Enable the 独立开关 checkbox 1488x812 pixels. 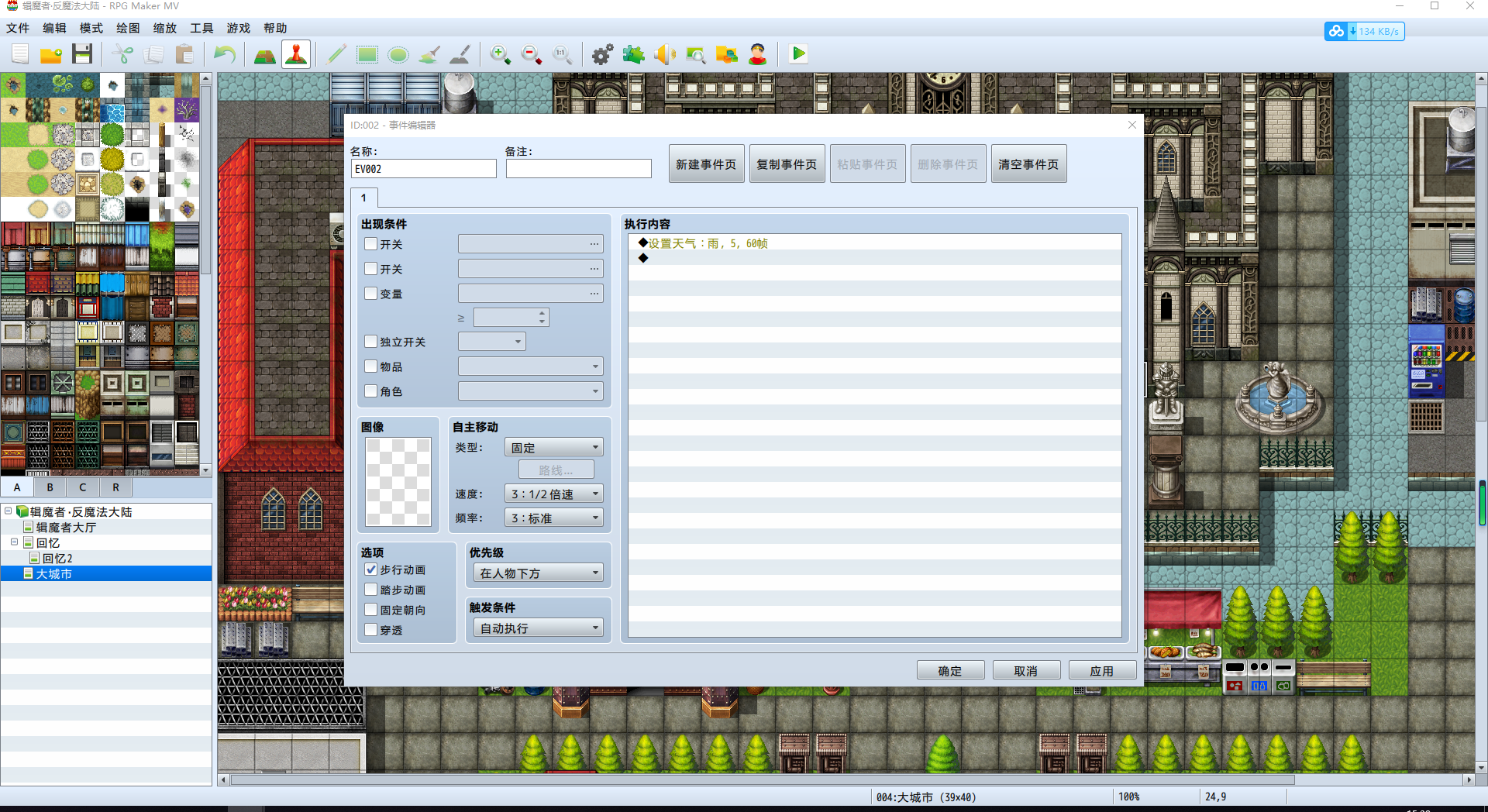coord(371,342)
